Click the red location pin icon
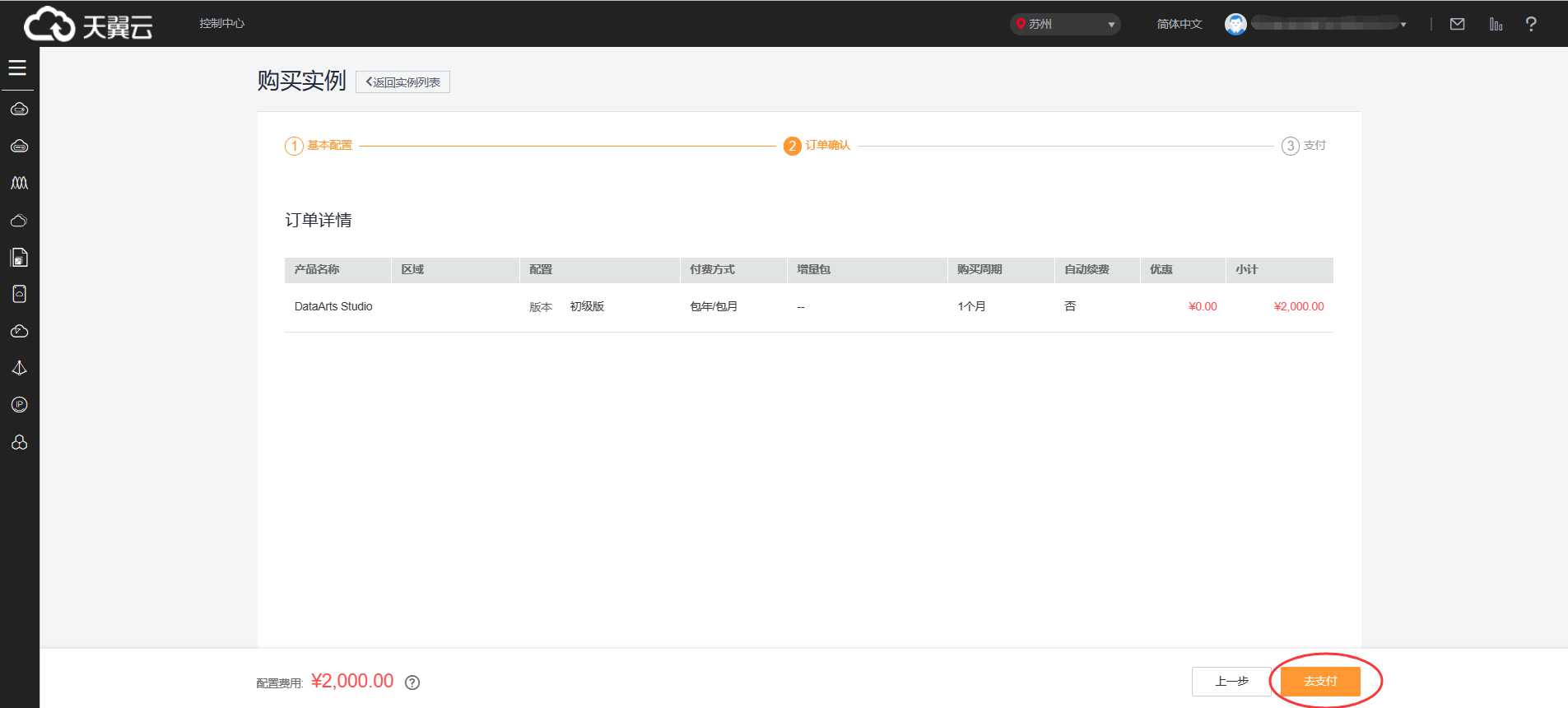The image size is (1568, 708). [1021, 24]
